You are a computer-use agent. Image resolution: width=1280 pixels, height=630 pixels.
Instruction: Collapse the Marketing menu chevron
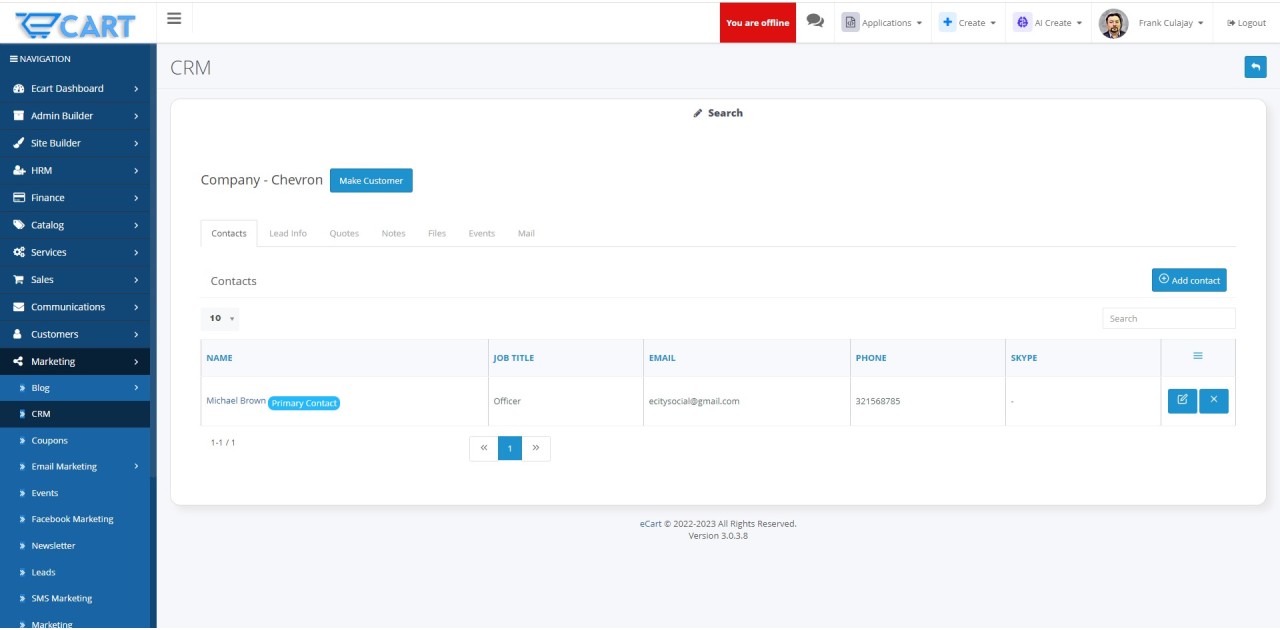point(136,362)
